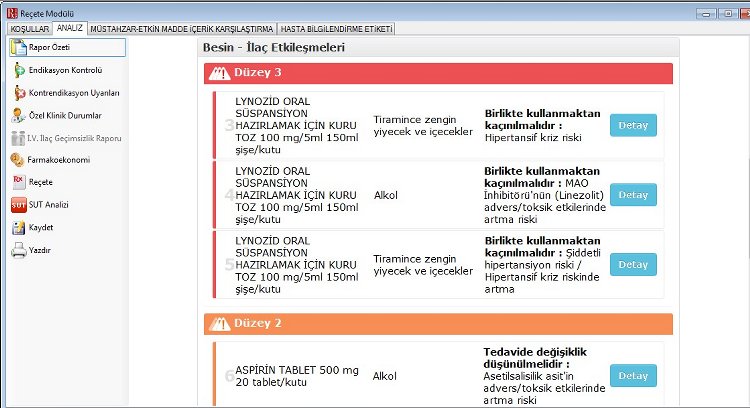
Task: Click the Yazdır label
Action: pyautogui.click(x=39, y=250)
